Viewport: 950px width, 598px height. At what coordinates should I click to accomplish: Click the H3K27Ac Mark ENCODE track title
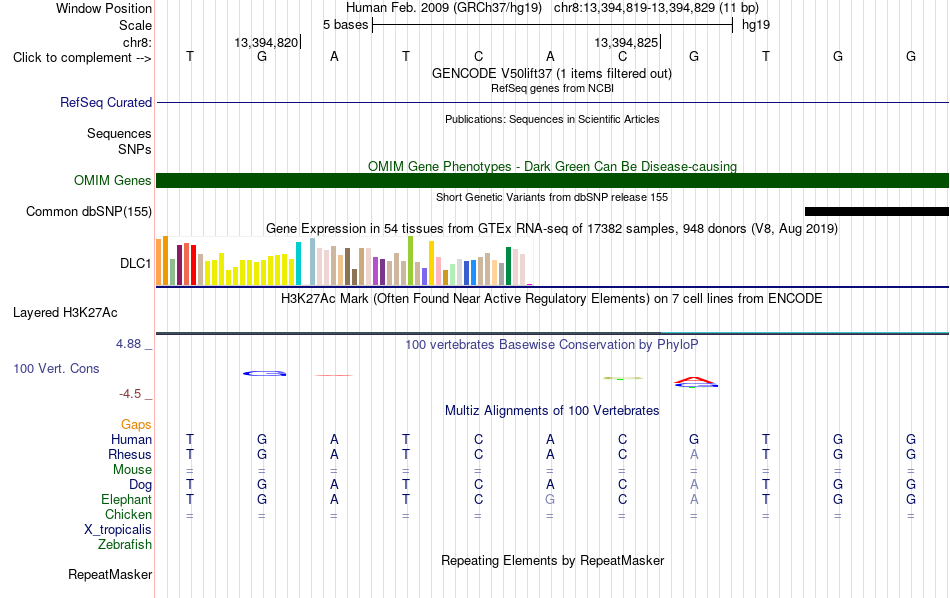pyautogui.click(x=552, y=298)
